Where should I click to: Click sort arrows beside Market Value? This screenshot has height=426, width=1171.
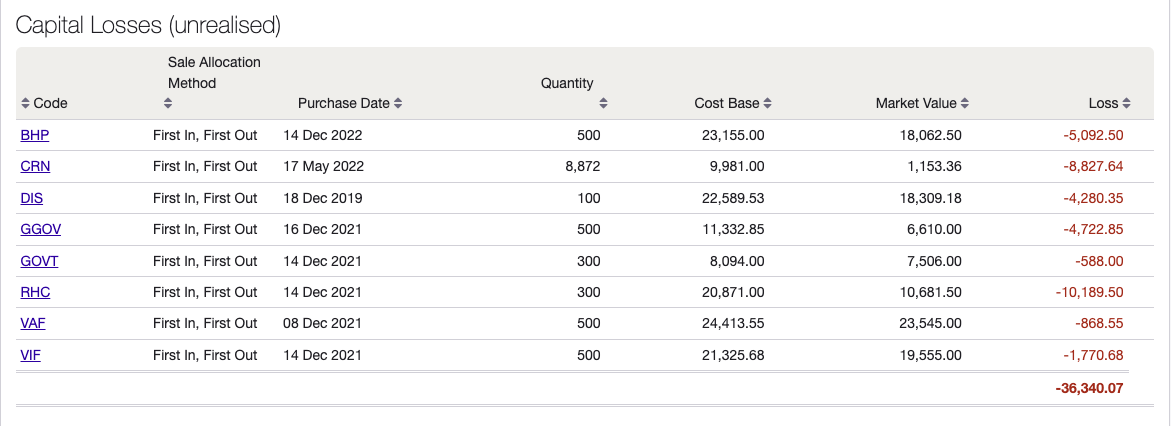(x=965, y=103)
